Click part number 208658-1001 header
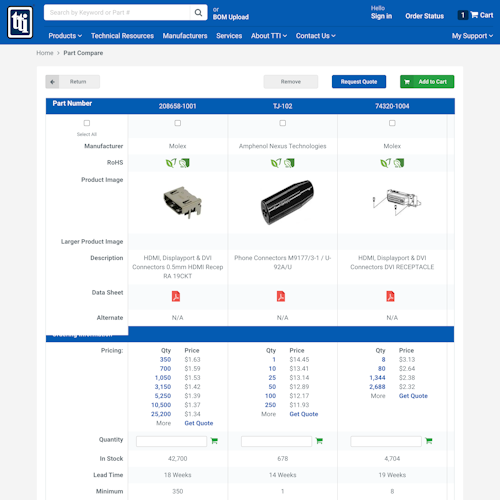 tap(178, 106)
